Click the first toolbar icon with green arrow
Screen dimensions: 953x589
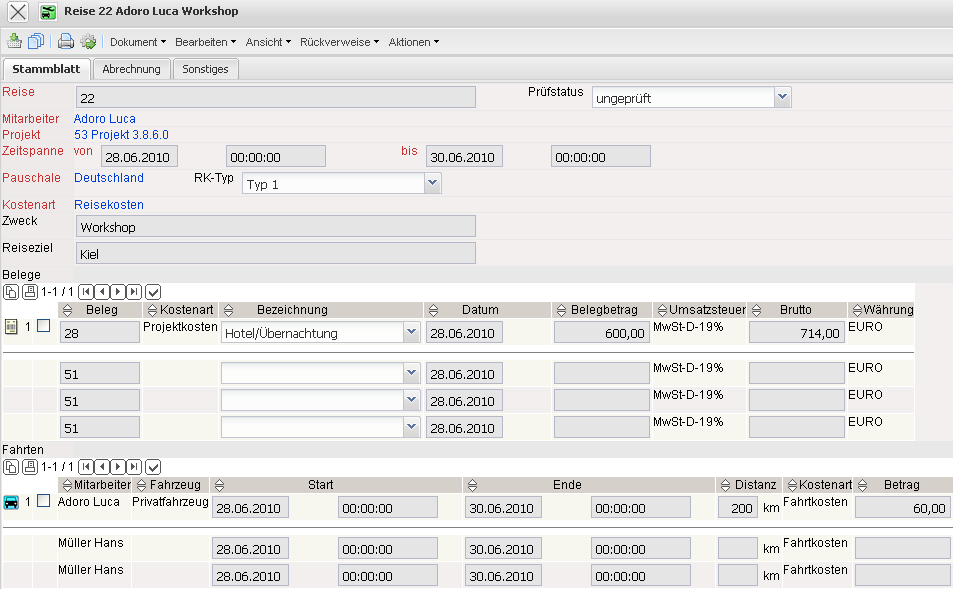(14, 42)
